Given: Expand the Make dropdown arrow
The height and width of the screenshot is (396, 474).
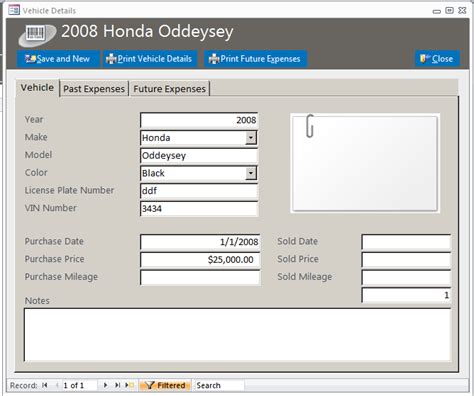Looking at the screenshot, I should (251, 137).
